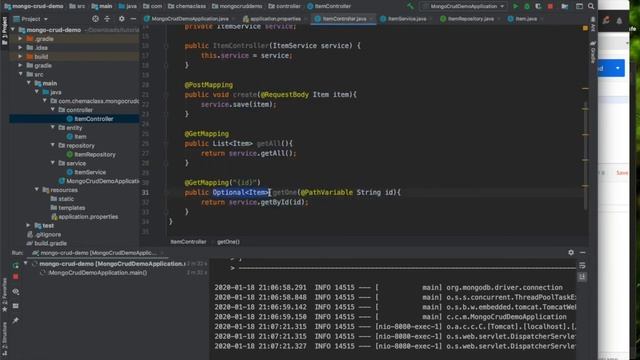Stop process in Run panel sidebar
This screenshot has height=360, width=640.
coord(16,277)
